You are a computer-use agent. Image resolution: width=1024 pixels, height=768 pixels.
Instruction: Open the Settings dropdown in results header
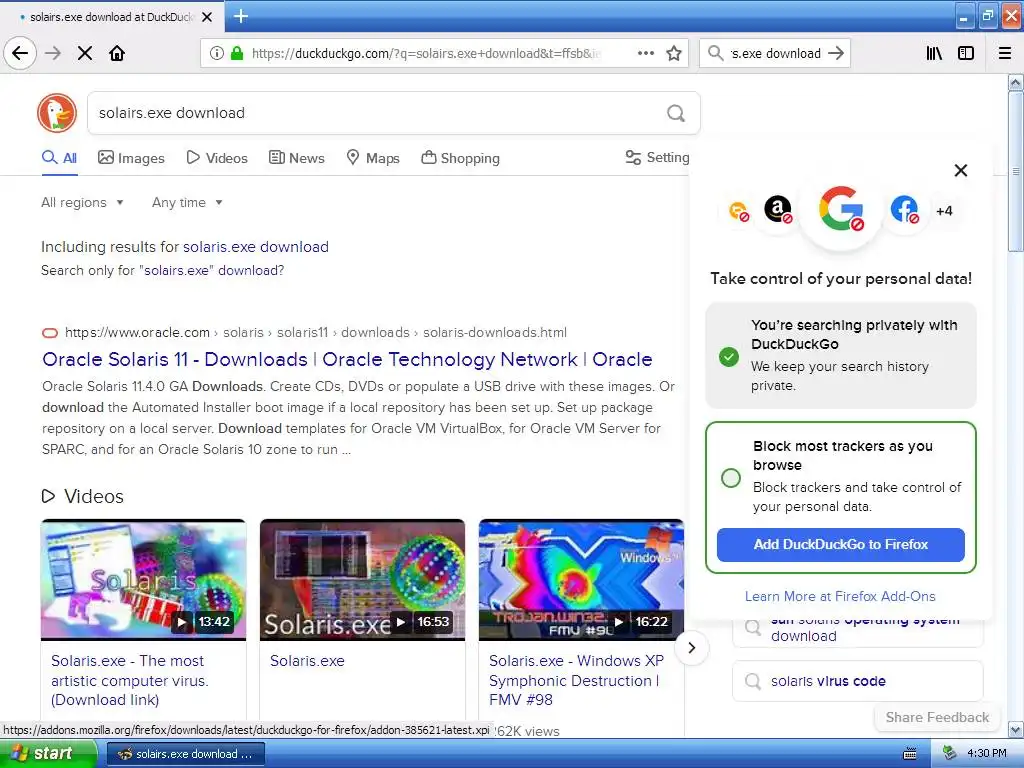tap(658, 157)
